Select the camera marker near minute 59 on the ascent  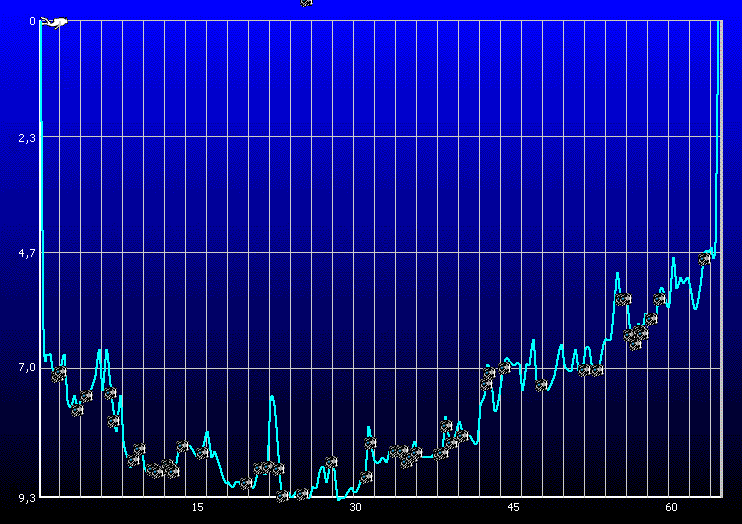659,299
